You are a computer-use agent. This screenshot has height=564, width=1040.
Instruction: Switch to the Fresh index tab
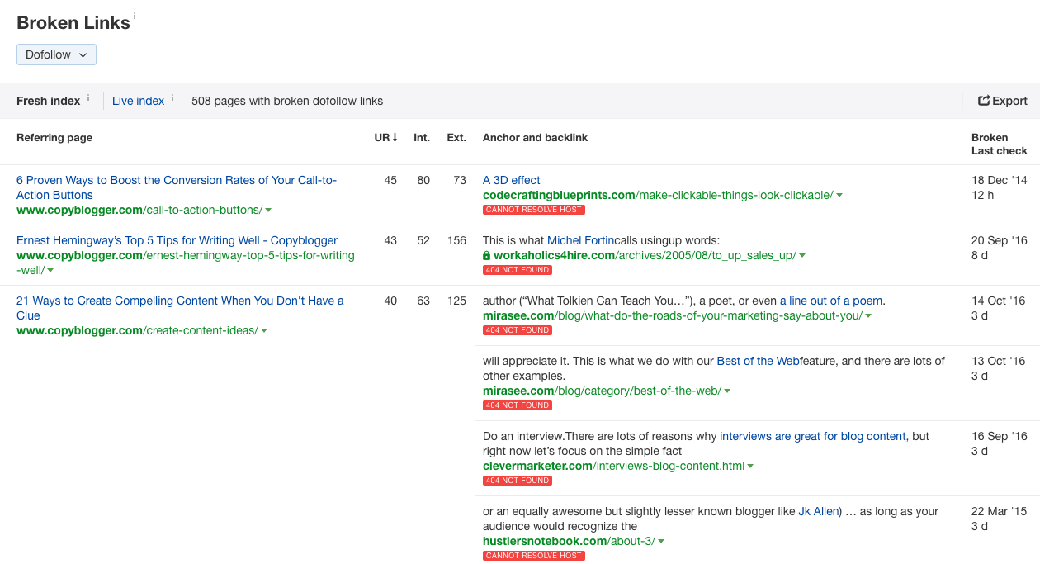point(48,101)
